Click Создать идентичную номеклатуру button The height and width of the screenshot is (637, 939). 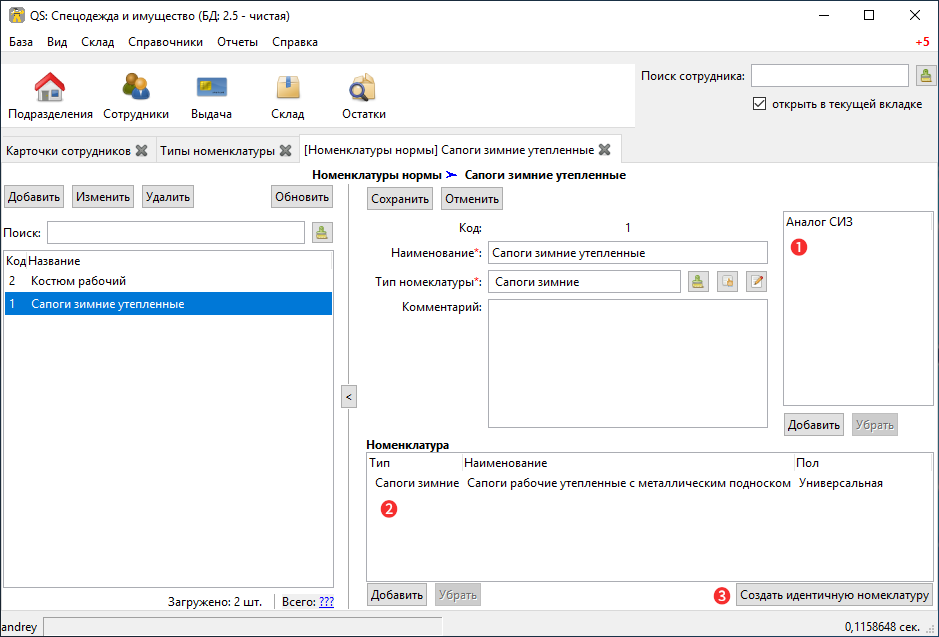[834, 595]
